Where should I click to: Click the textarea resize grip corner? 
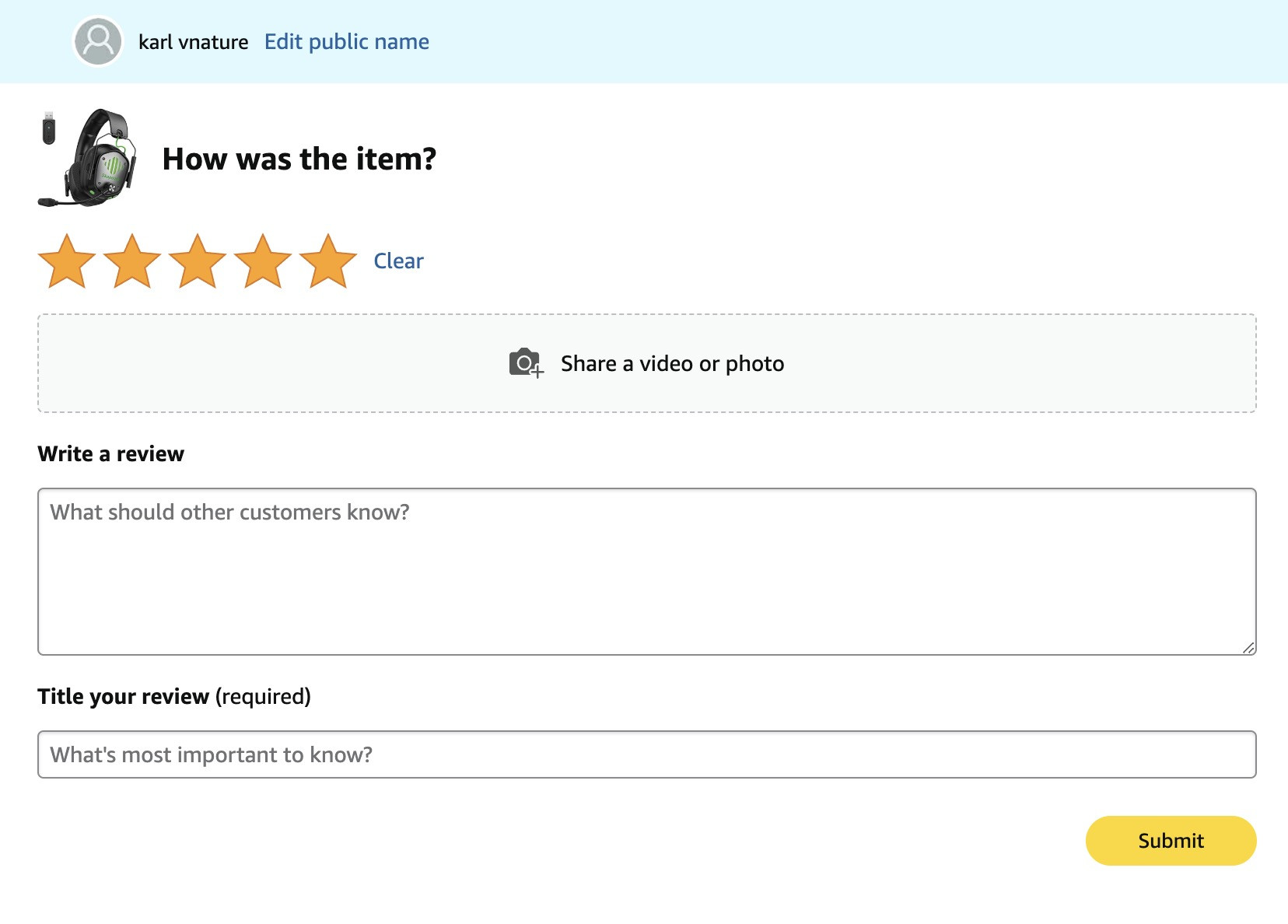[x=1248, y=647]
